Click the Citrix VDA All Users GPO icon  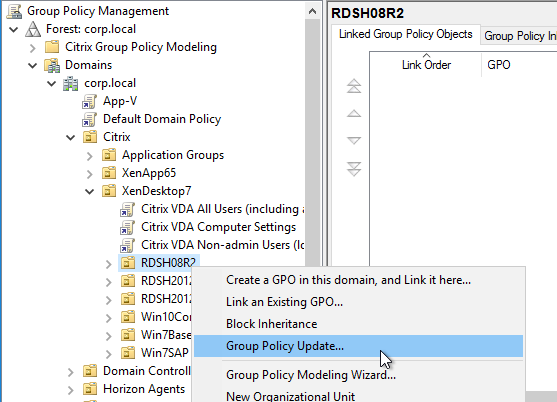point(128,209)
